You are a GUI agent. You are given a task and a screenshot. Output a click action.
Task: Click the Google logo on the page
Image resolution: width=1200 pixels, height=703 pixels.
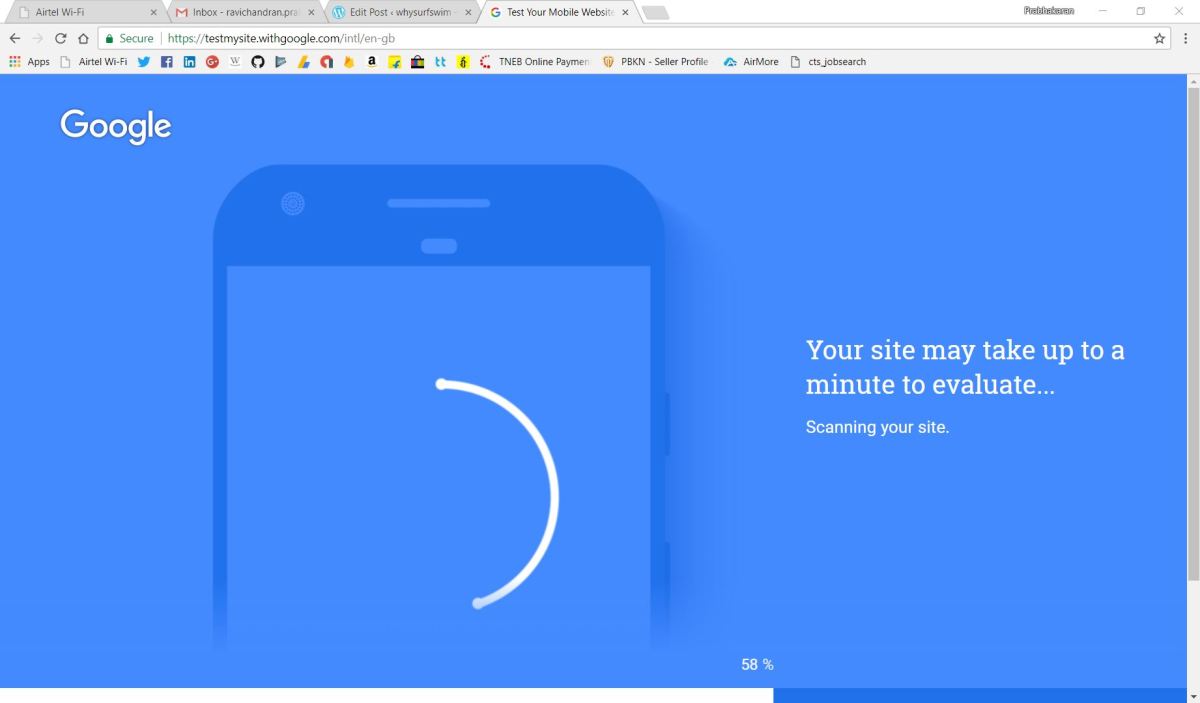[115, 126]
